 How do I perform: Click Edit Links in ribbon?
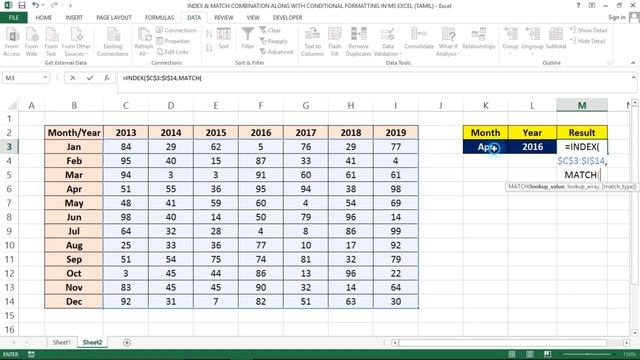pos(172,52)
